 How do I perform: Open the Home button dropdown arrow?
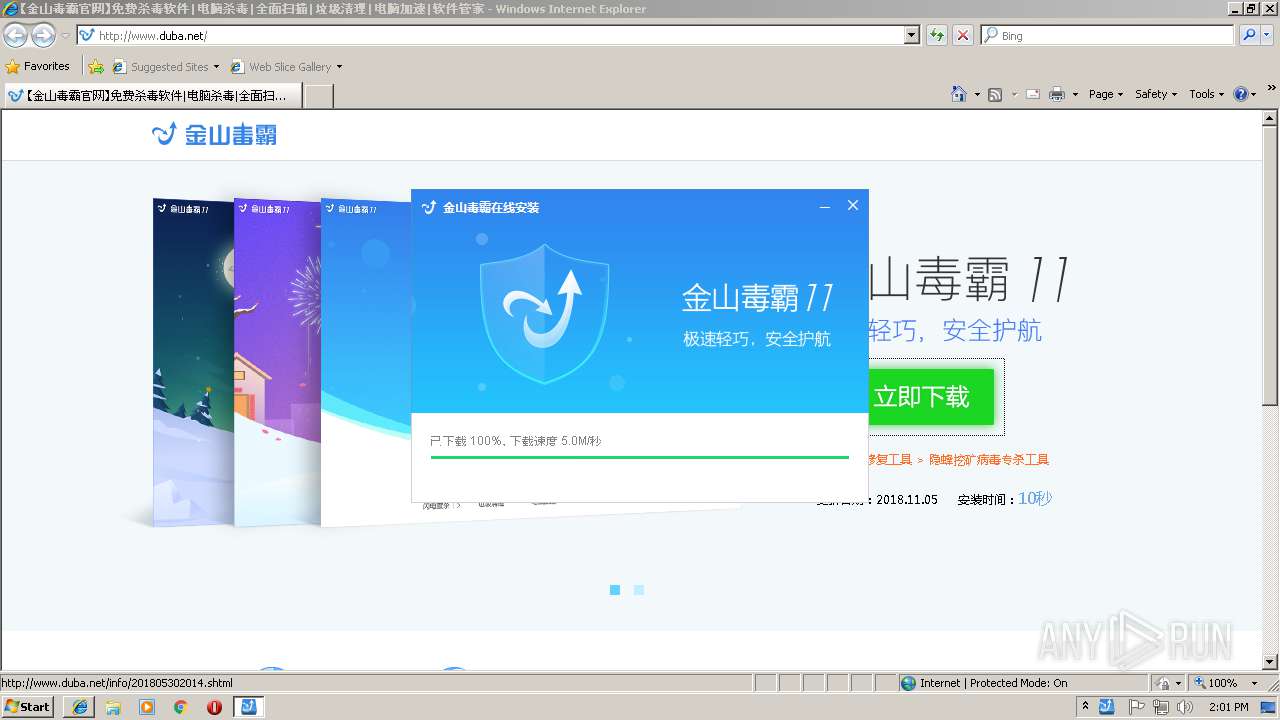[x=977, y=94]
